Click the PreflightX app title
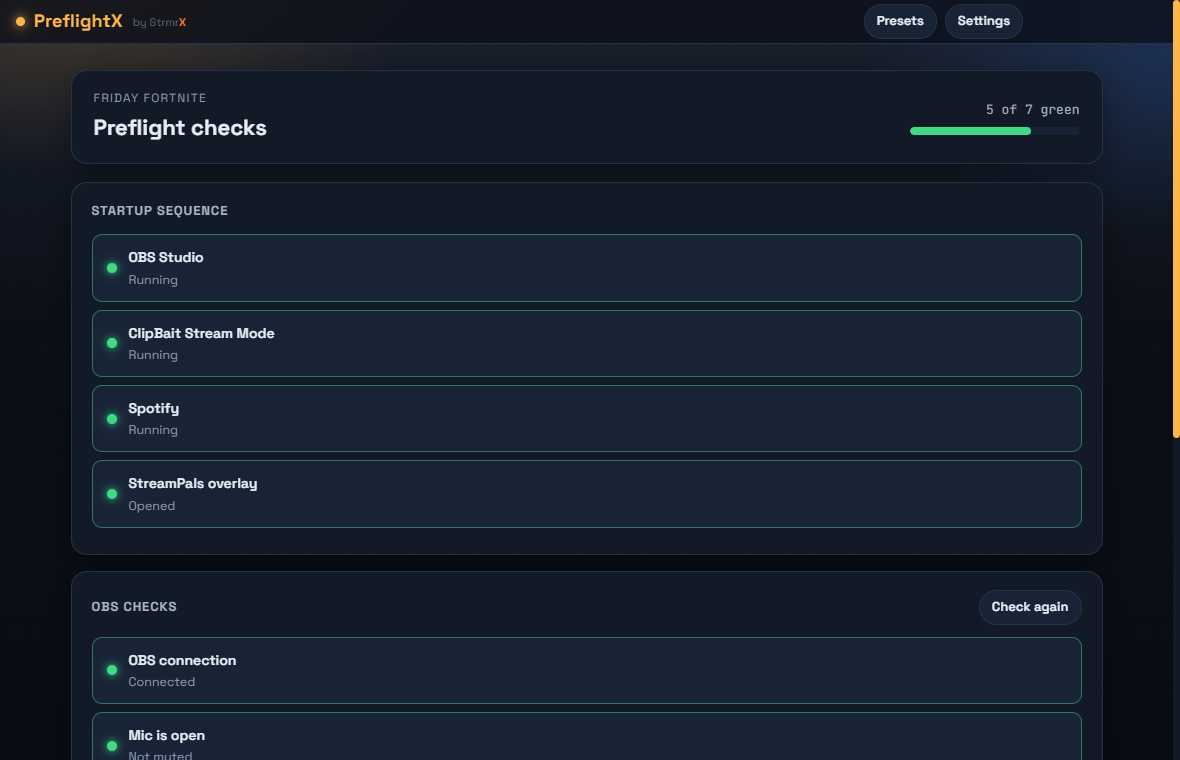 point(78,21)
